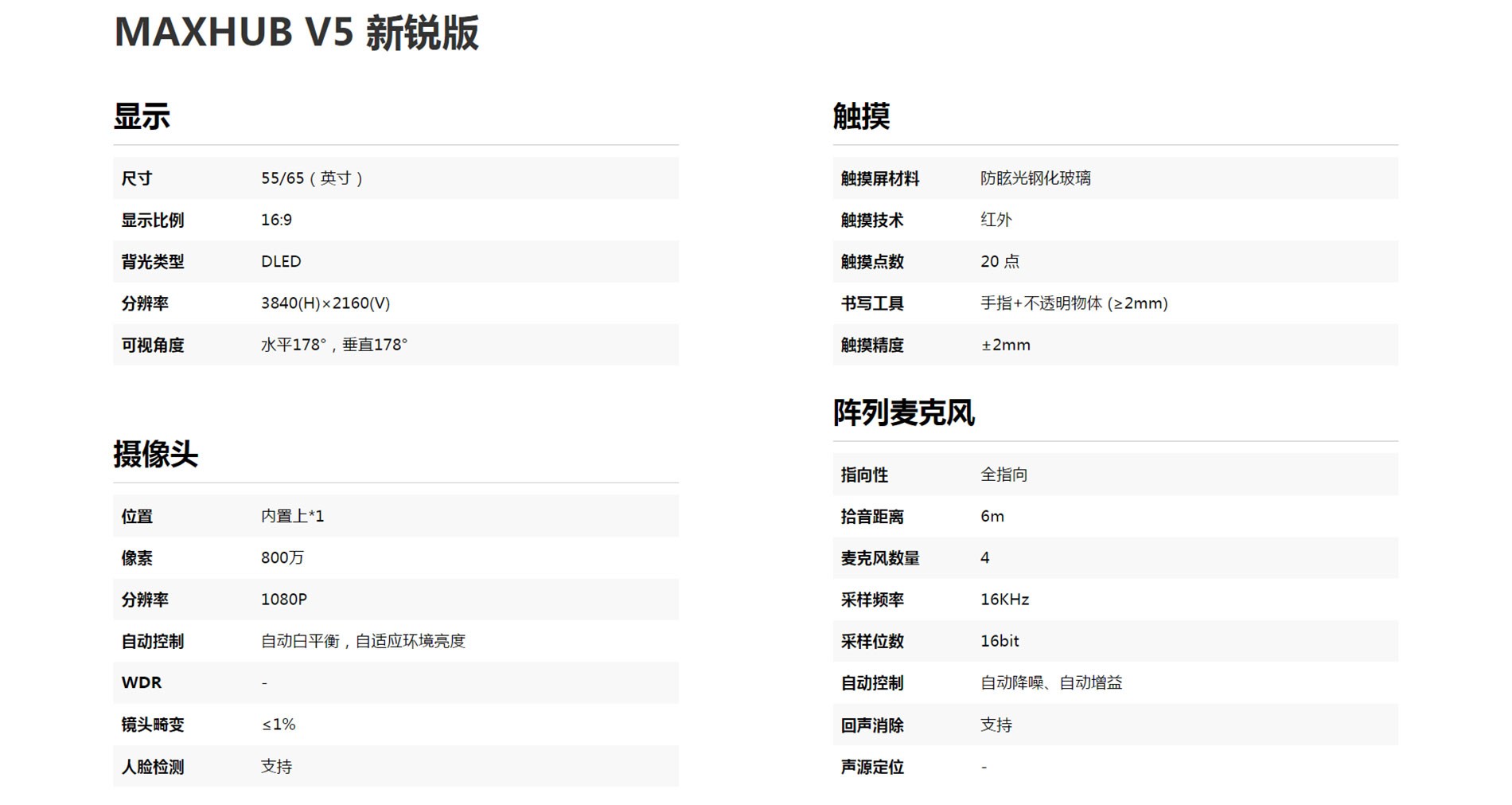This screenshot has width=1512, height=805.
Task: Click '分辨率' label in the 显示 section
Action: tap(144, 303)
